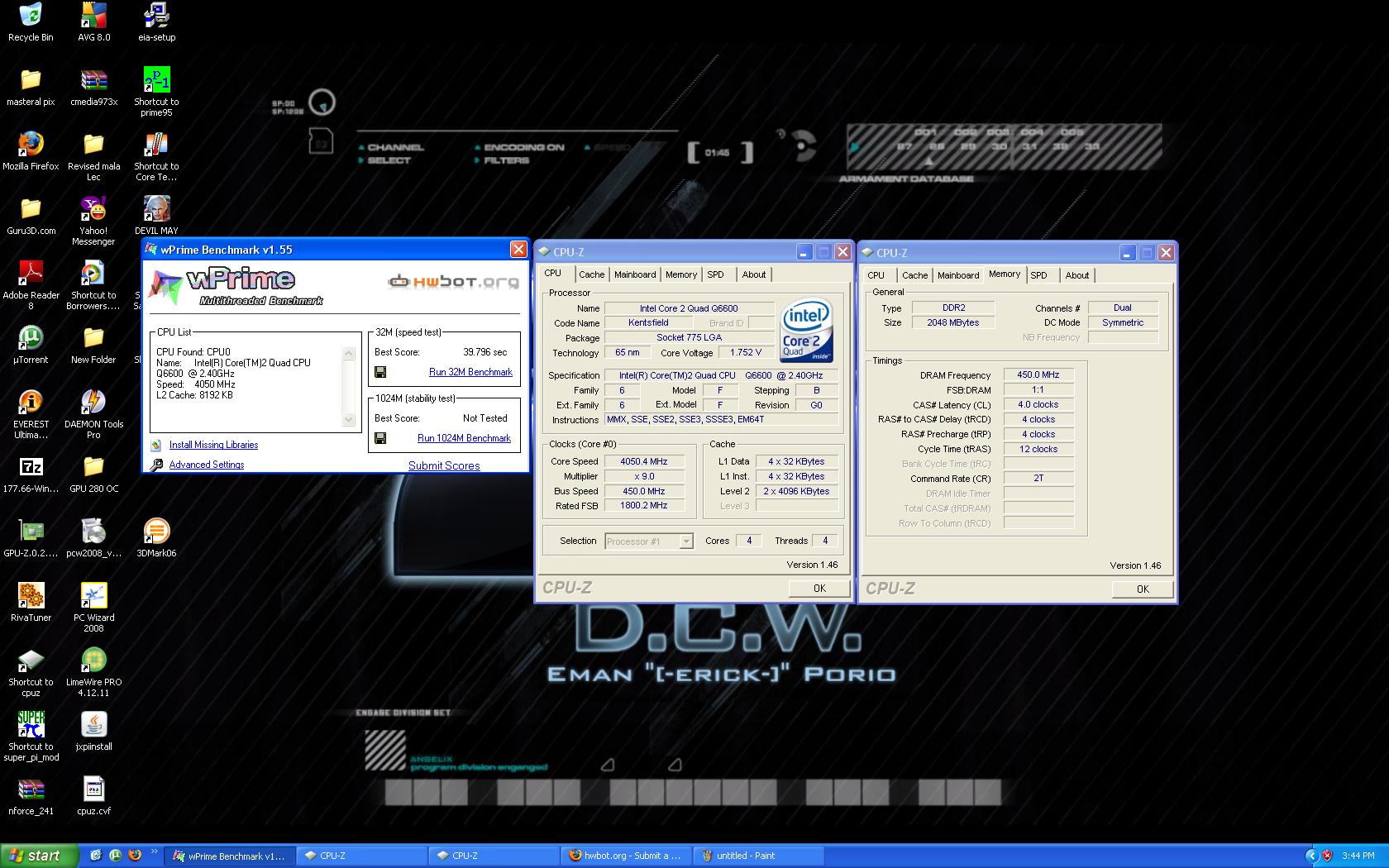This screenshot has height=868, width=1389.
Task: Click the DRAM Frequency 450.0 MHz field
Action: pyautogui.click(x=1038, y=374)
